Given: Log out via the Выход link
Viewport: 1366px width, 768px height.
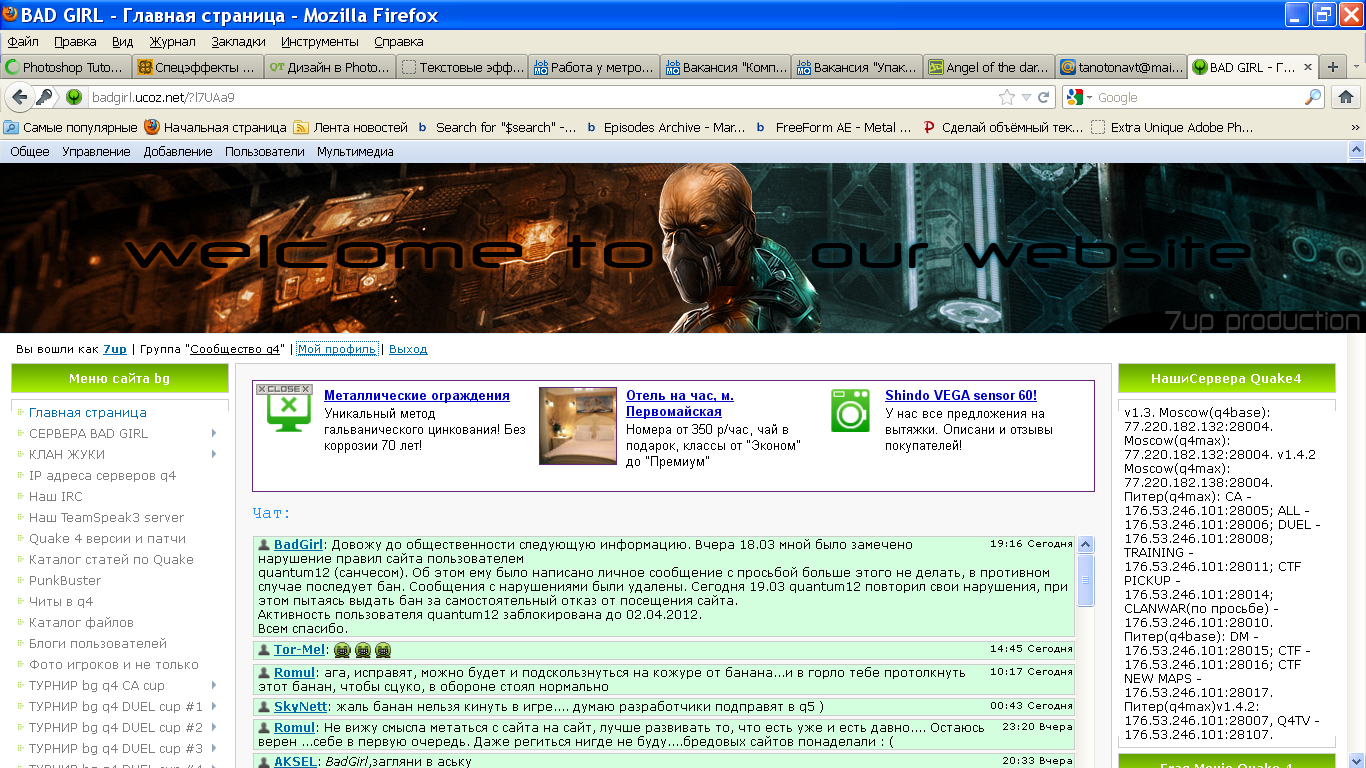Looking at the screenshot, I should tap(408, 349).
